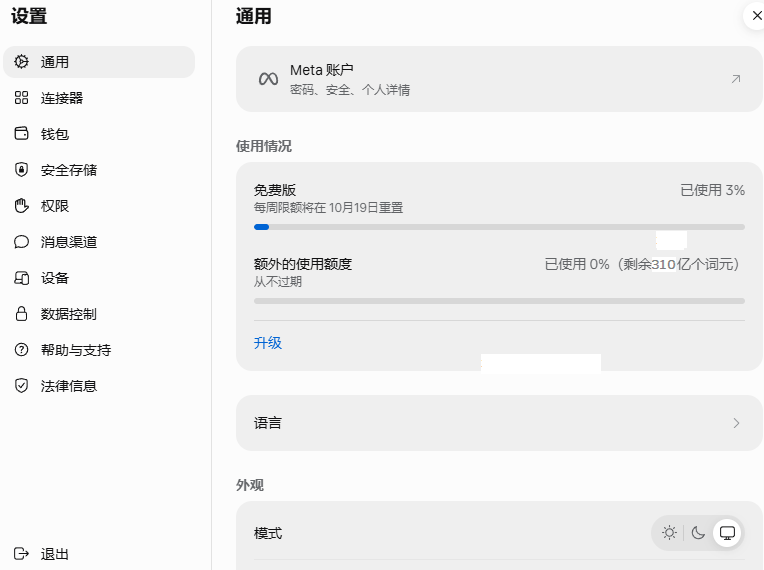This screenshot has height=570, width=764.
Task: Close the settings dialog with X
Action: click(x=757, y=16)
